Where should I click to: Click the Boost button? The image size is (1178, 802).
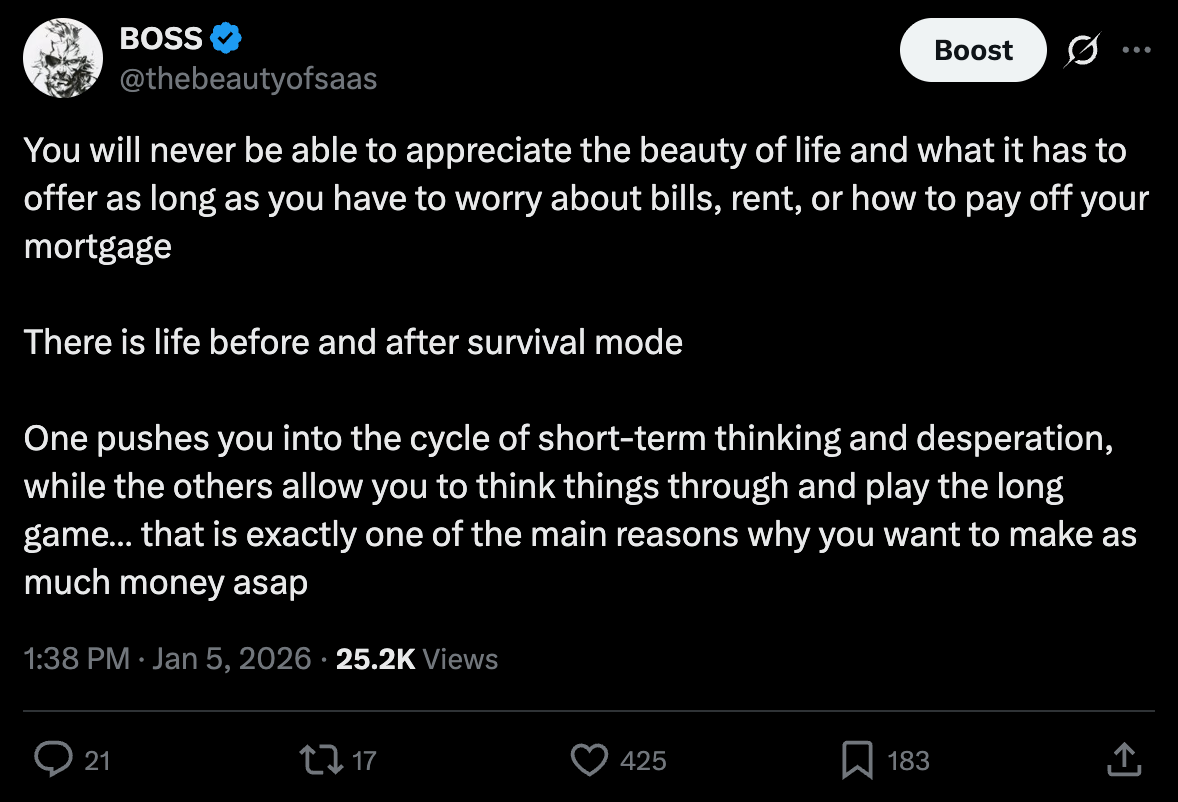pos(973,50)
